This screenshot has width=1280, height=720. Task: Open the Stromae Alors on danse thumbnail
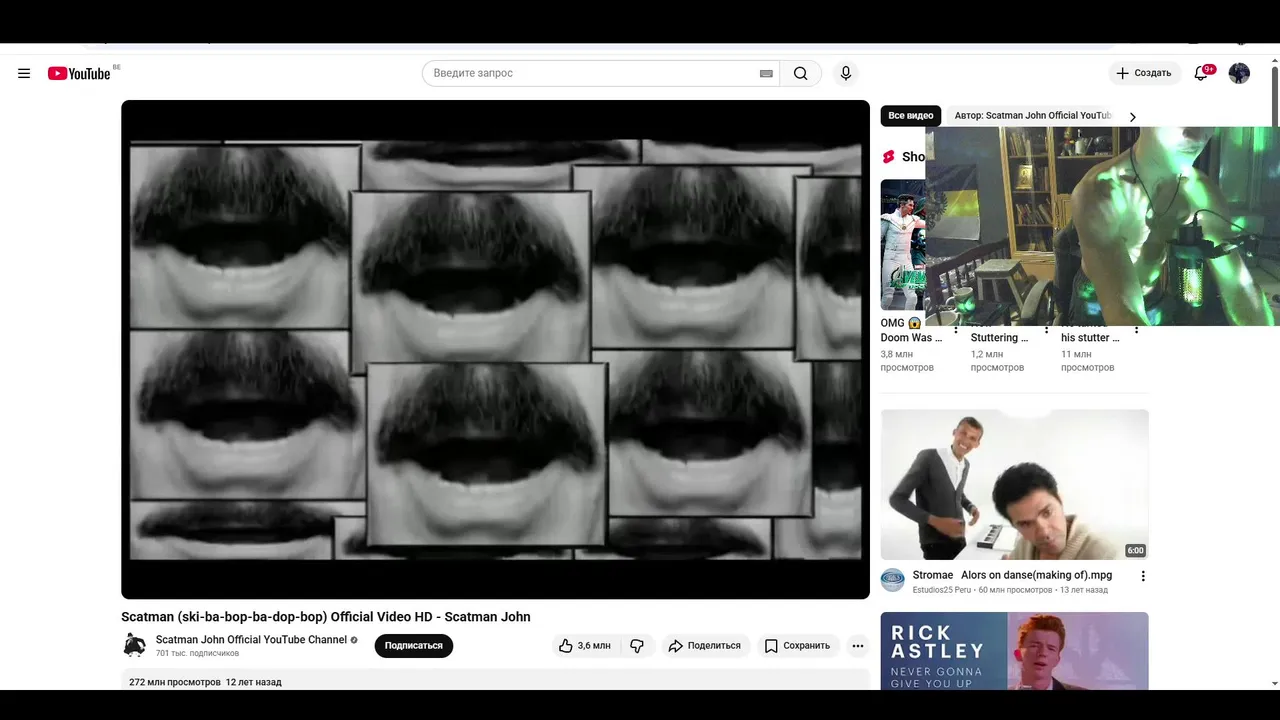pyautogui.click(x=1014, y=484)
